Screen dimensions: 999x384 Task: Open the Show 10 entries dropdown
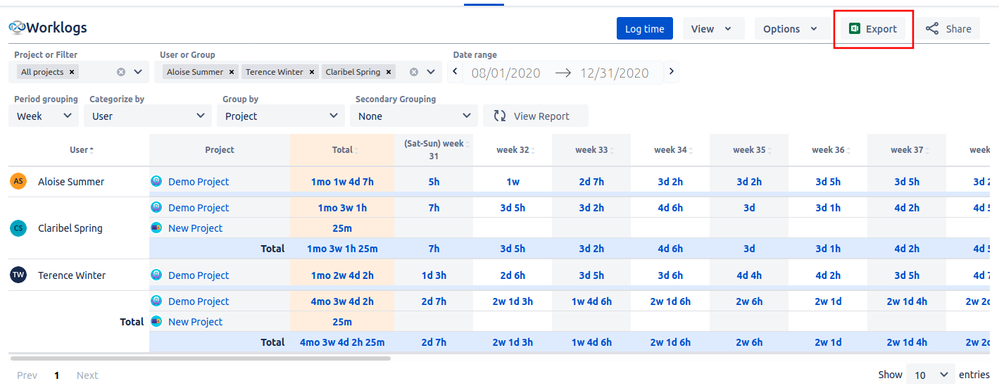931,374
